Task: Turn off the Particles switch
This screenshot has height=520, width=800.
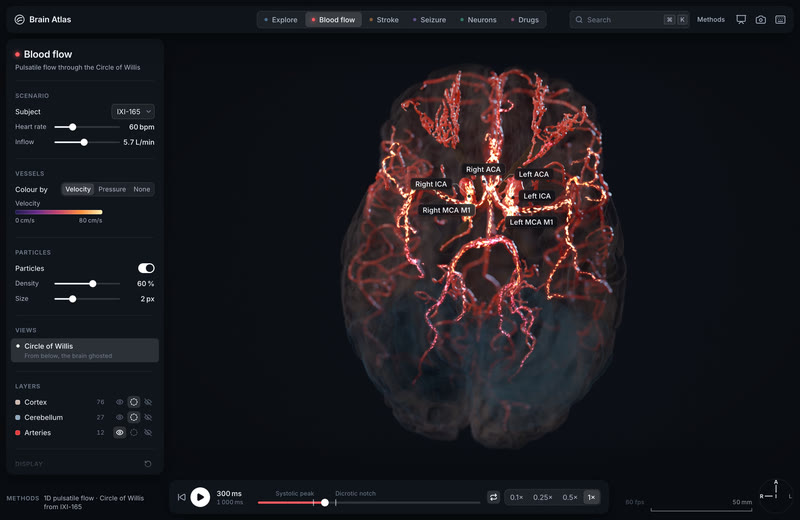Action: pos(146,268)
